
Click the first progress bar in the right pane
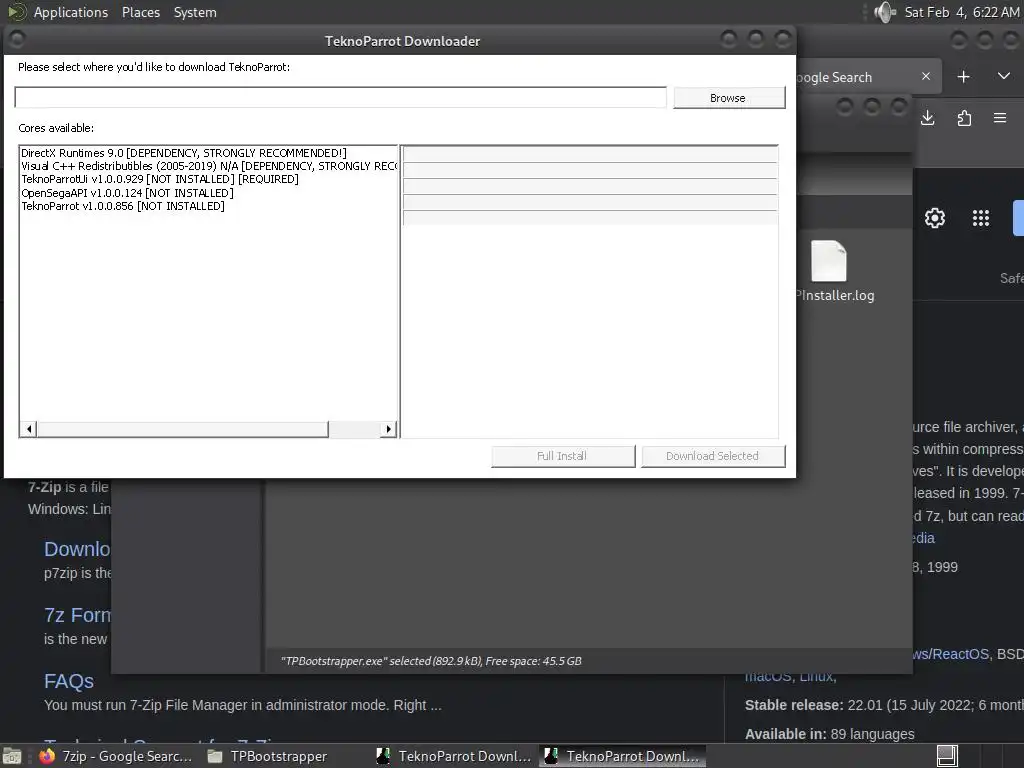(590, 154)
